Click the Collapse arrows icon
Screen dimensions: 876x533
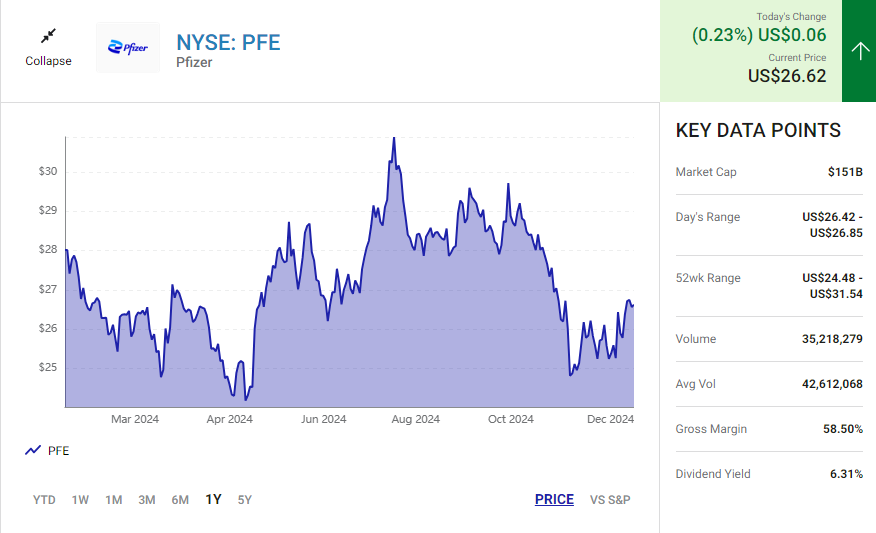coord(49,36)
